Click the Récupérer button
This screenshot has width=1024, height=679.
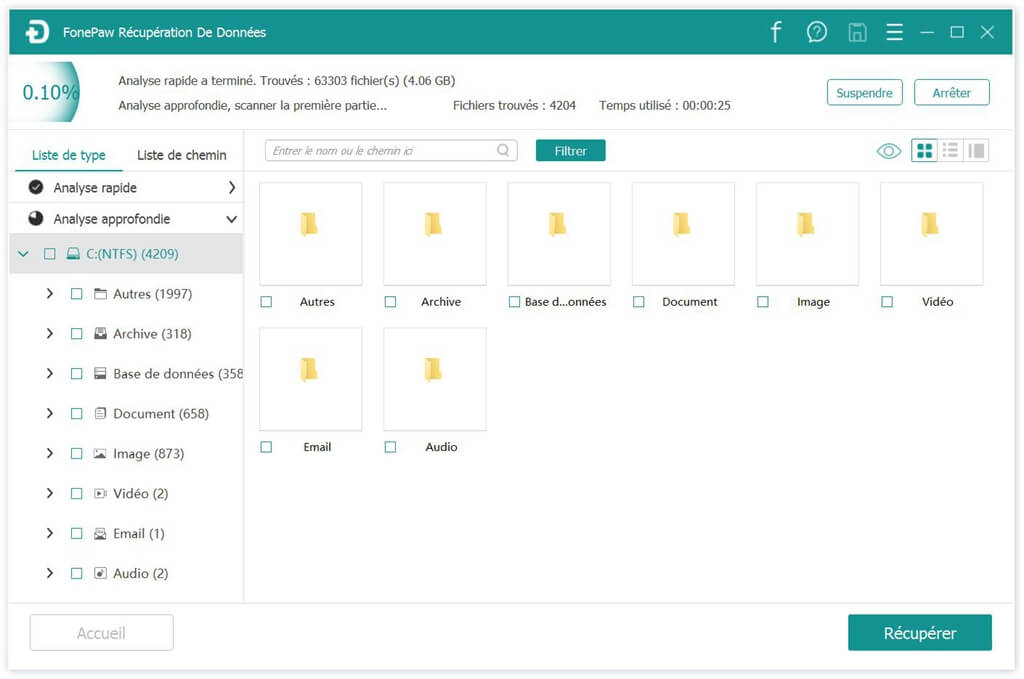pos(919,632)
